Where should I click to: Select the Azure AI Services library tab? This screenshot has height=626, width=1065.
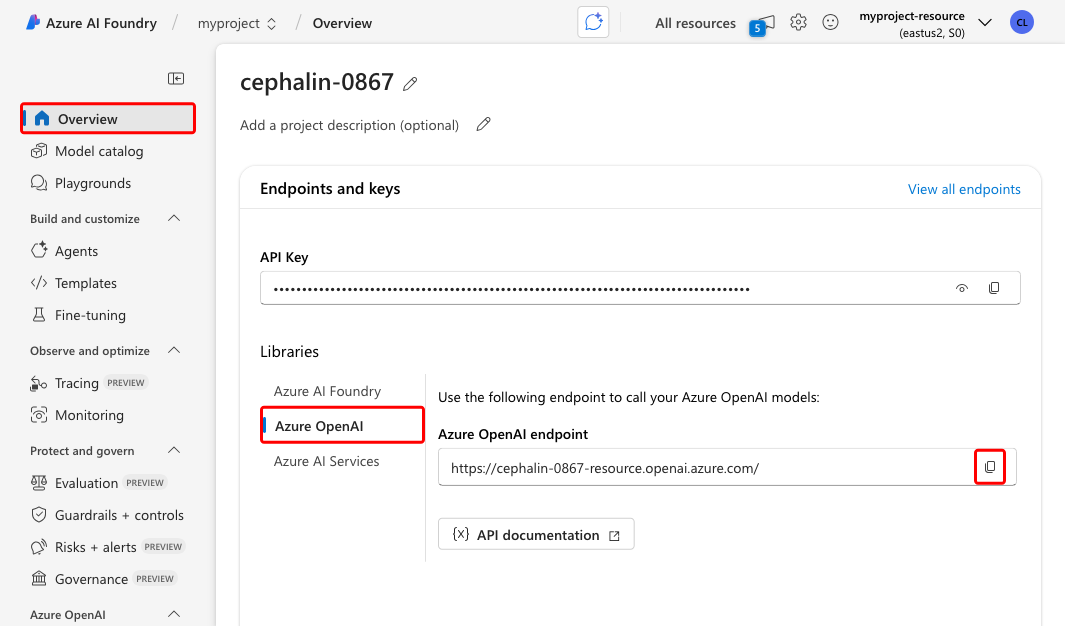[327, 461]
